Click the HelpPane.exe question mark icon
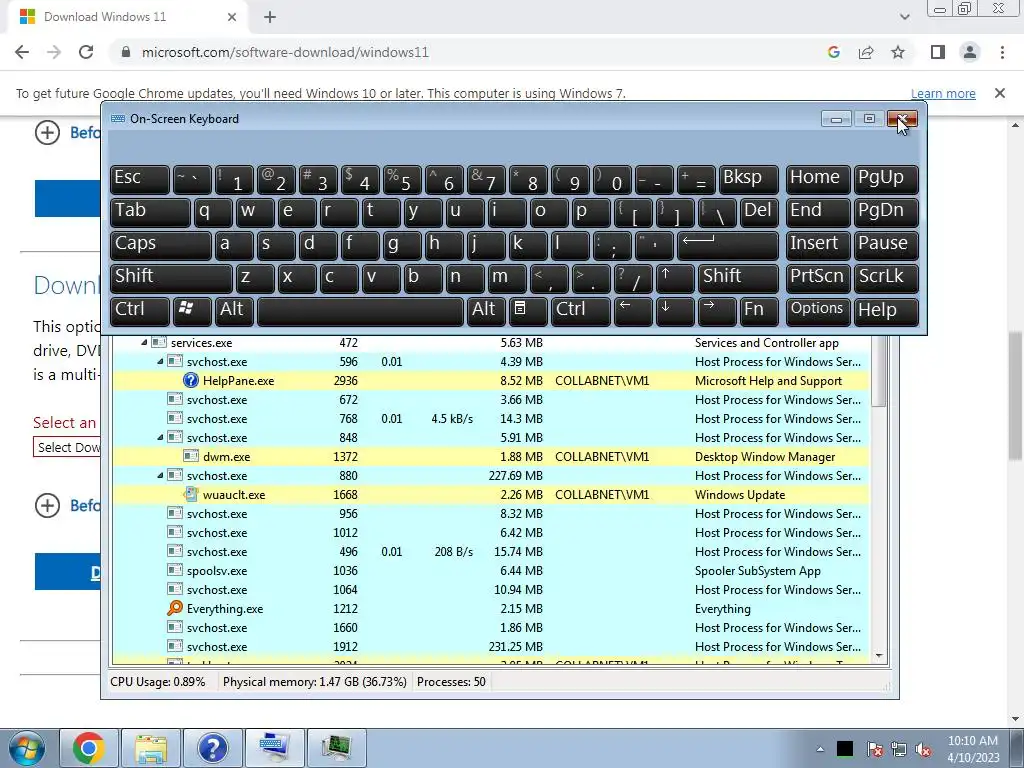 click(191, 380)
